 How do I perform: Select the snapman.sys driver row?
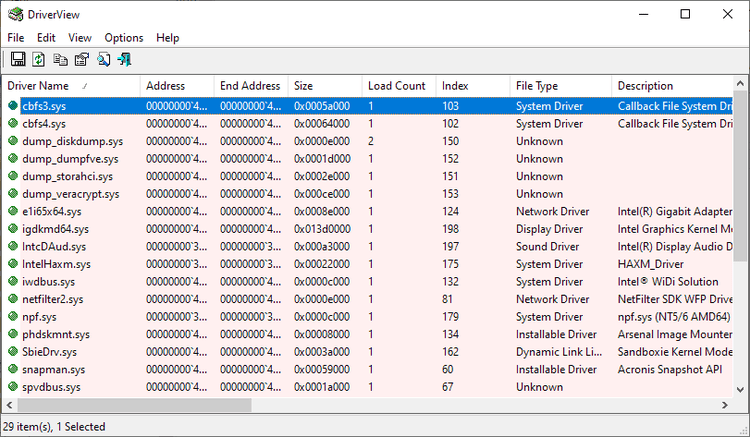[x=367, y=369]
